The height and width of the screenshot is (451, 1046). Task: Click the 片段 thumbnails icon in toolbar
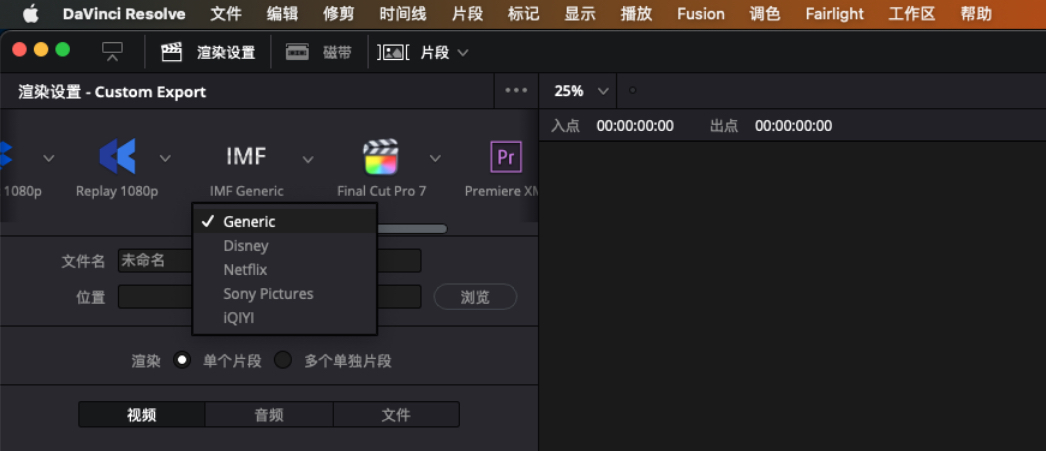tap(394, 53)
